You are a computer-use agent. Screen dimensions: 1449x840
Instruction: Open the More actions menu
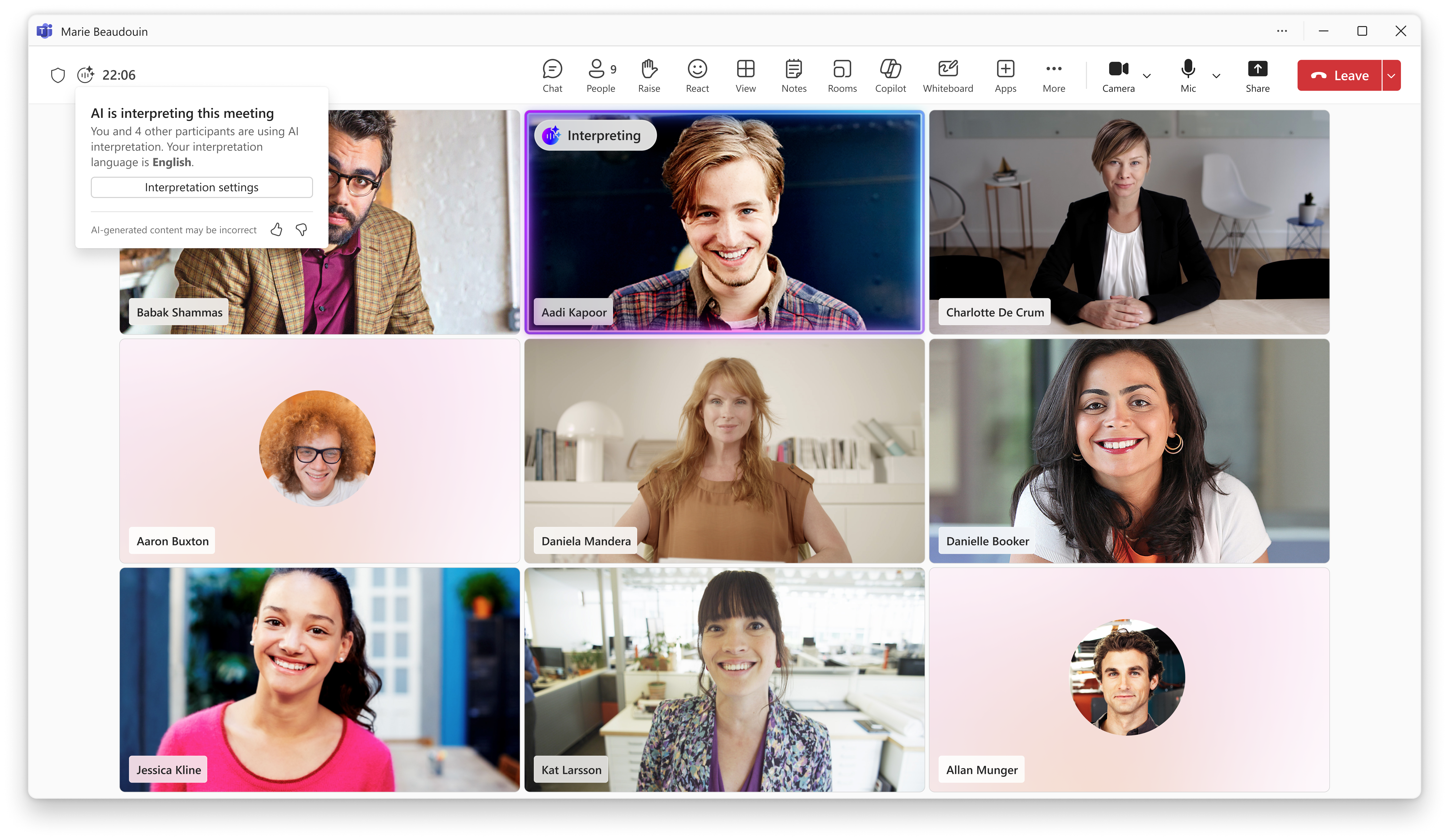tap(1053, 75)
